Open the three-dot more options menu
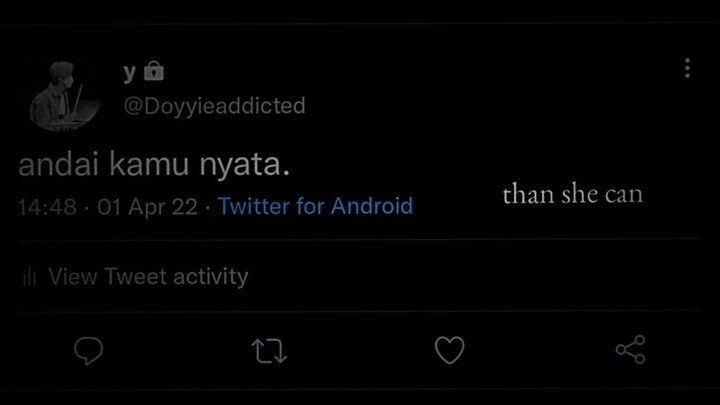The width and height of the screenshot is (720, 405). [x=687, y=68]
